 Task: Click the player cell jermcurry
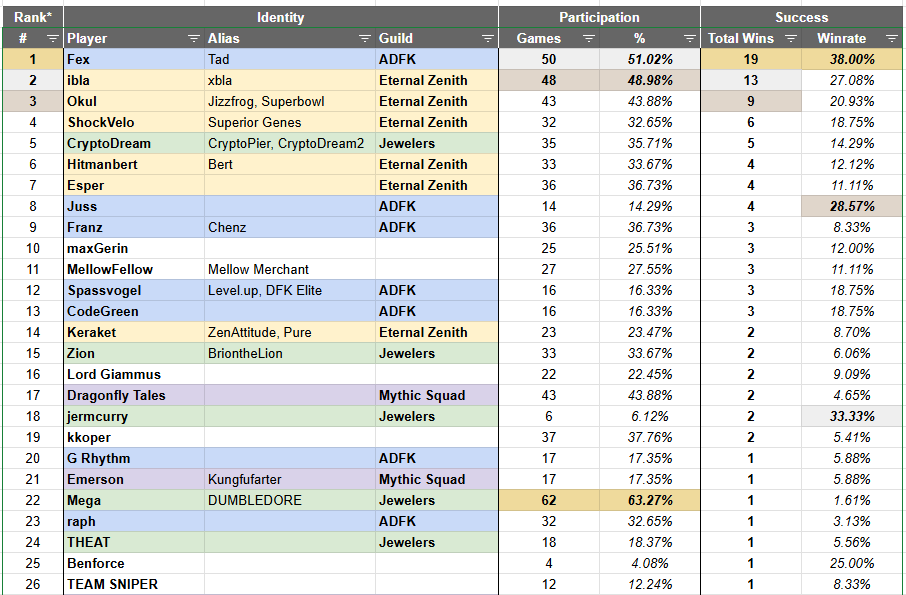point(134,416)
